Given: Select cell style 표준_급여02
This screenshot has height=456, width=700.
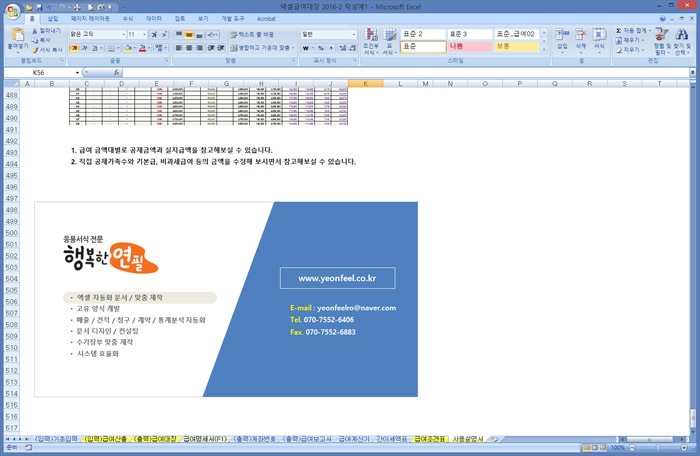Looking at the screenshot, I should pos(517,34).
